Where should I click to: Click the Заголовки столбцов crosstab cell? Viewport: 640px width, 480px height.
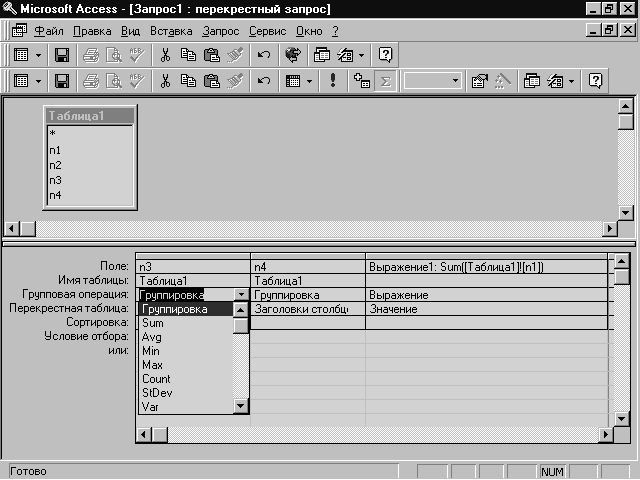tap(307, 309)
